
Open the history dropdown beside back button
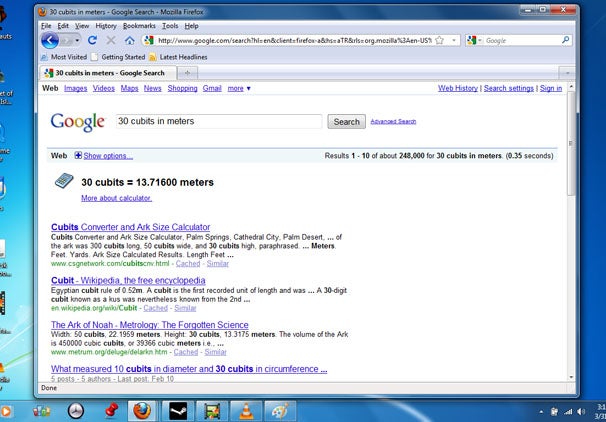coord(77,40)
